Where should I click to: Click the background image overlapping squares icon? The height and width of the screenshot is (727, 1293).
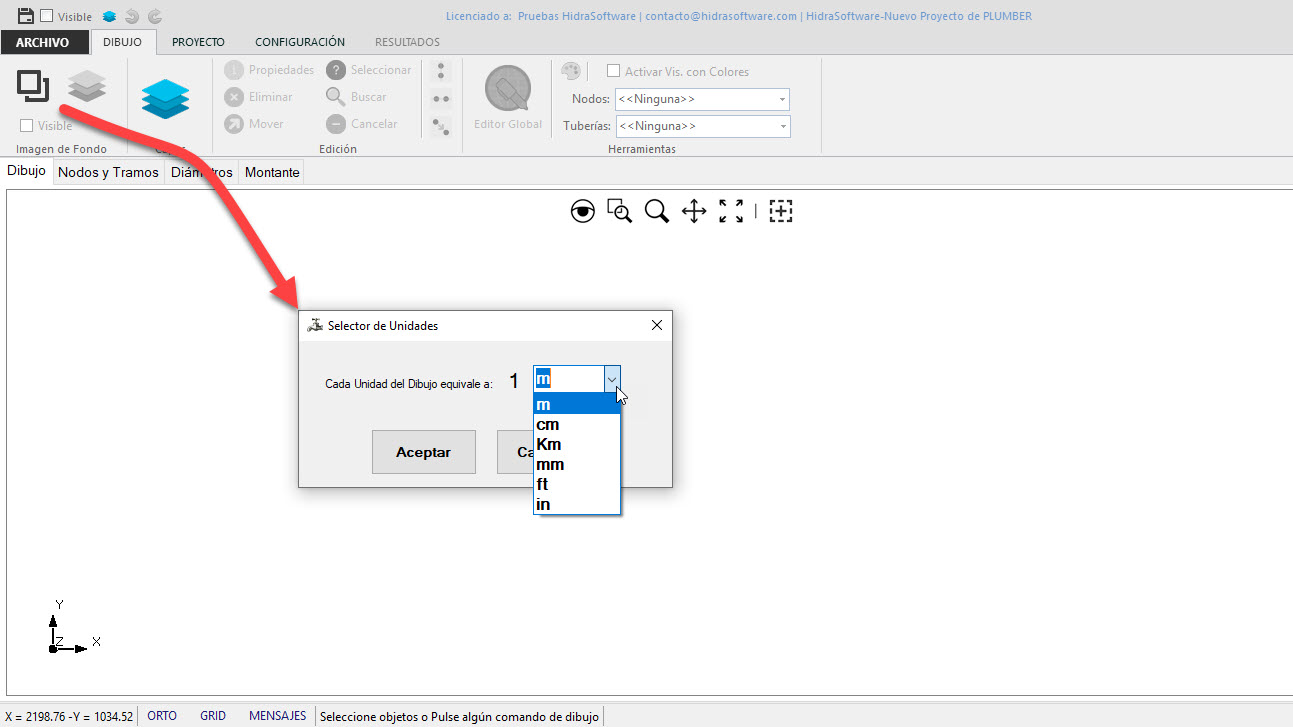[33, 86]
